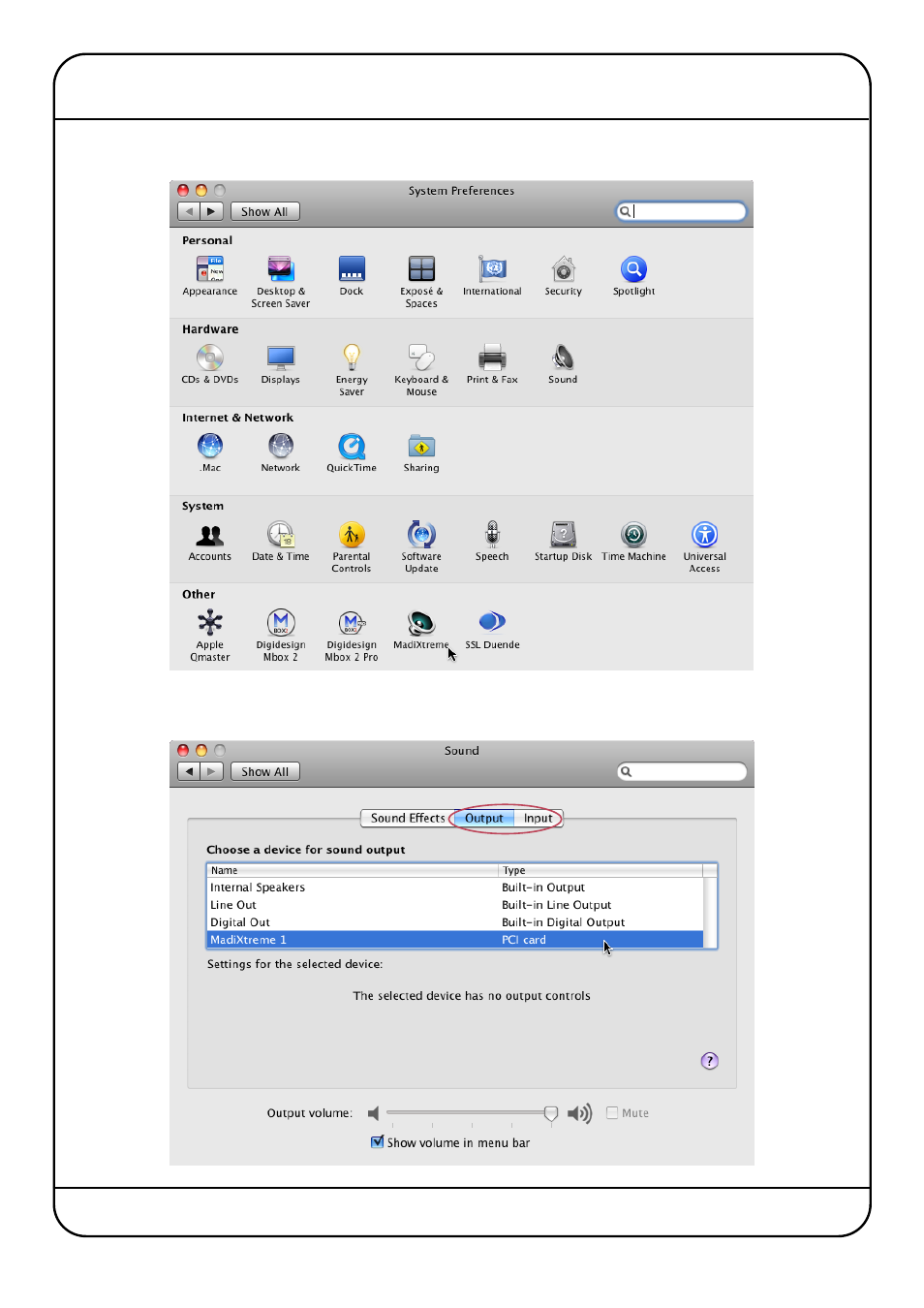This screenshot has height=1308, width=924.
Task: Select Digital Out output device
Action: 455,922
